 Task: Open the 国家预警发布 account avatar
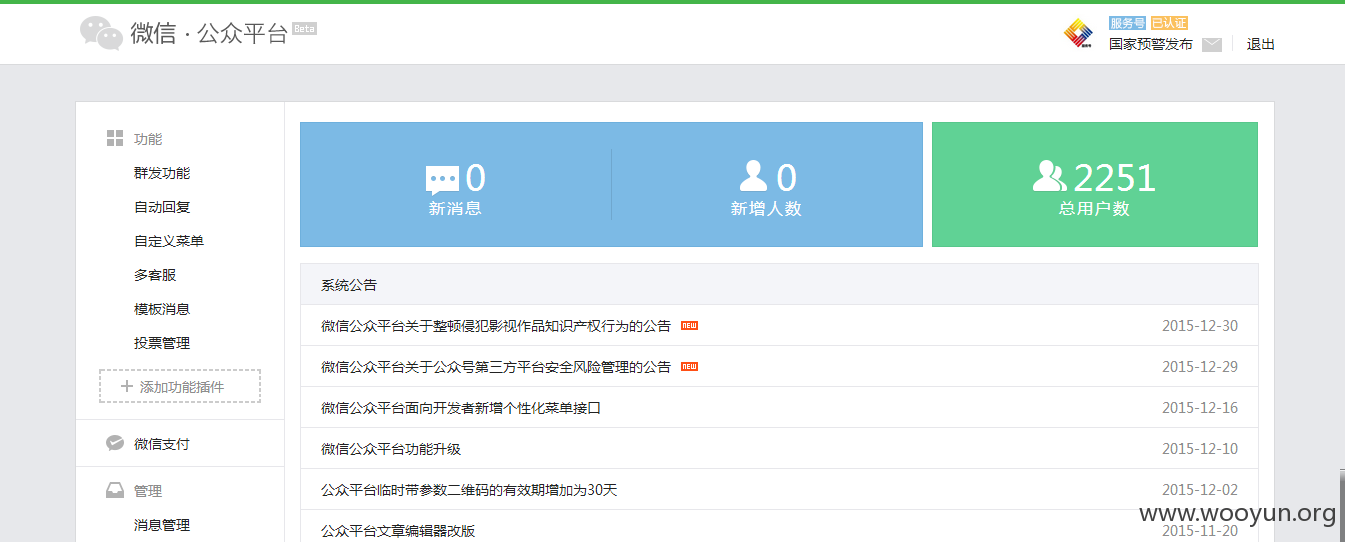point(1078,33)
